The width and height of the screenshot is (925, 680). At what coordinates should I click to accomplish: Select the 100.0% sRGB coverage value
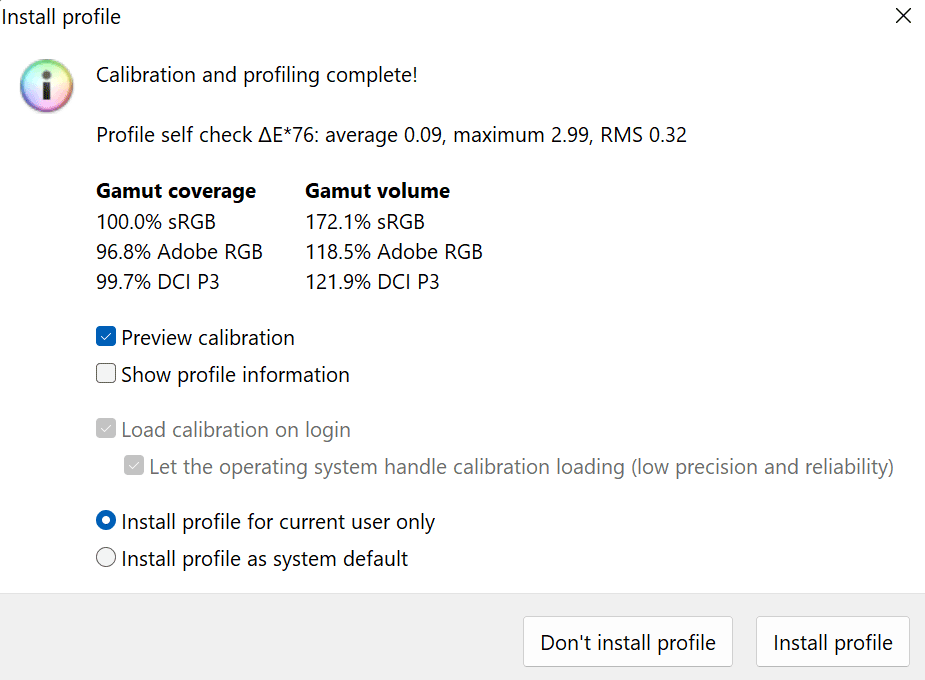pyautogui.click(x=156, y=222)
